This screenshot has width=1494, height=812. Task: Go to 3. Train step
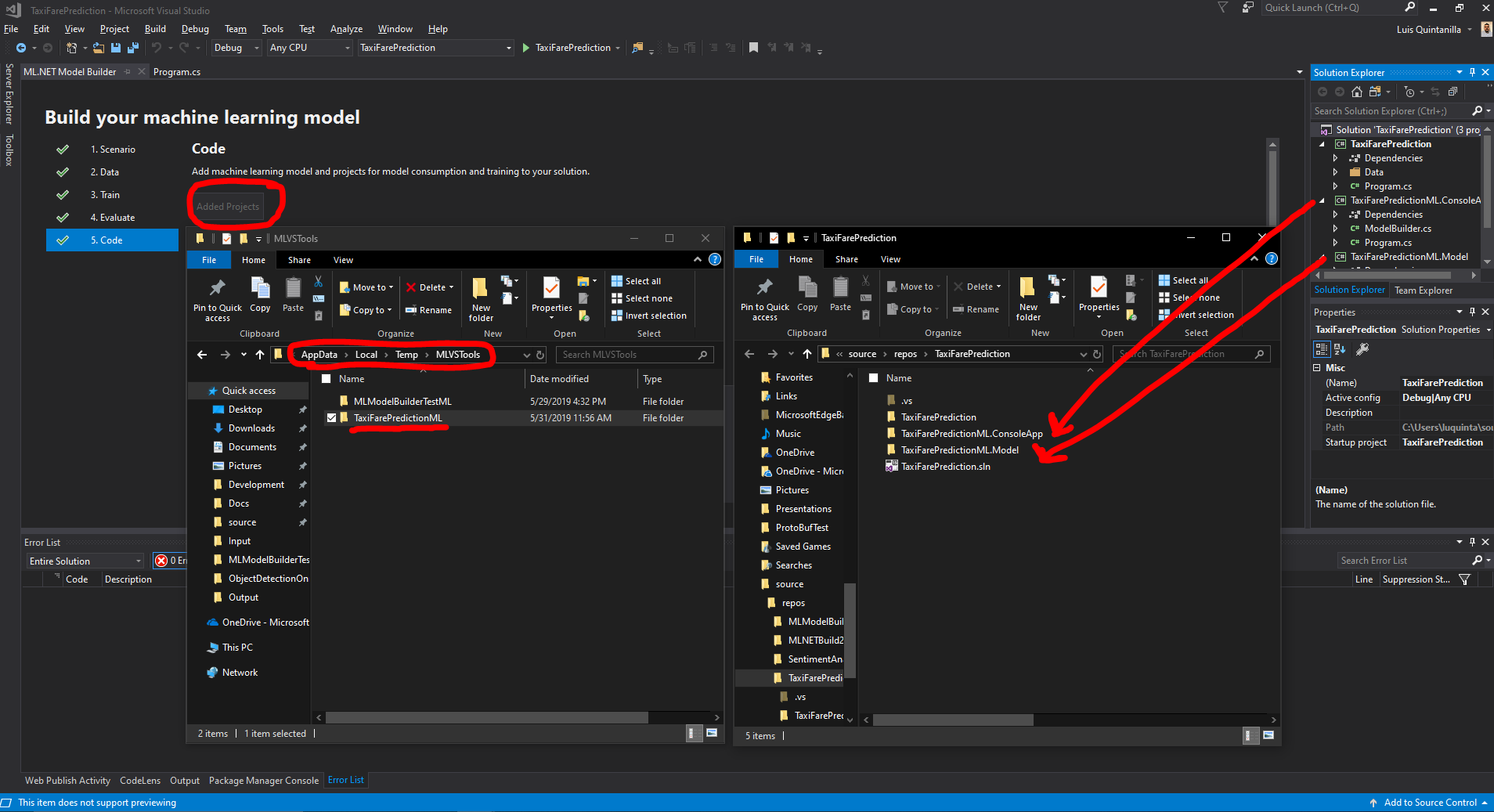(x=105, y=195)
